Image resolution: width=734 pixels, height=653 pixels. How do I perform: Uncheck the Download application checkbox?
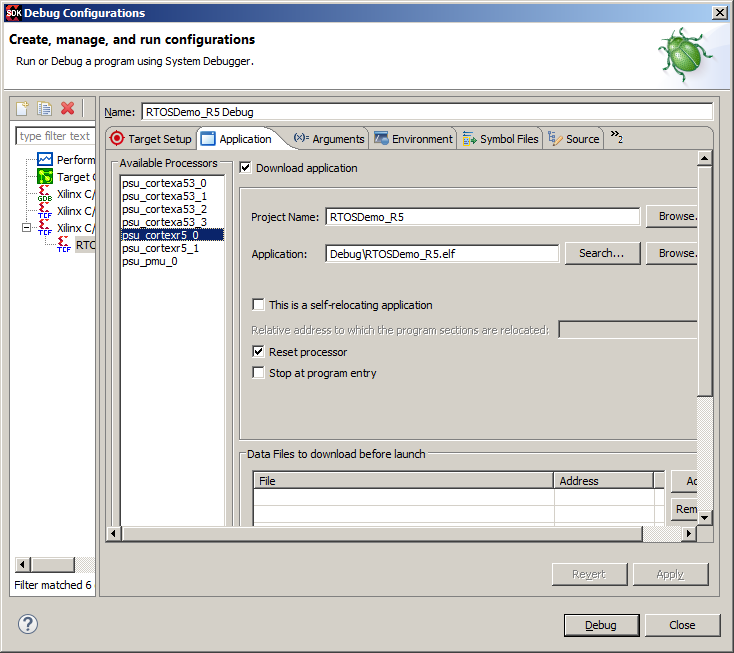[246, 168]
